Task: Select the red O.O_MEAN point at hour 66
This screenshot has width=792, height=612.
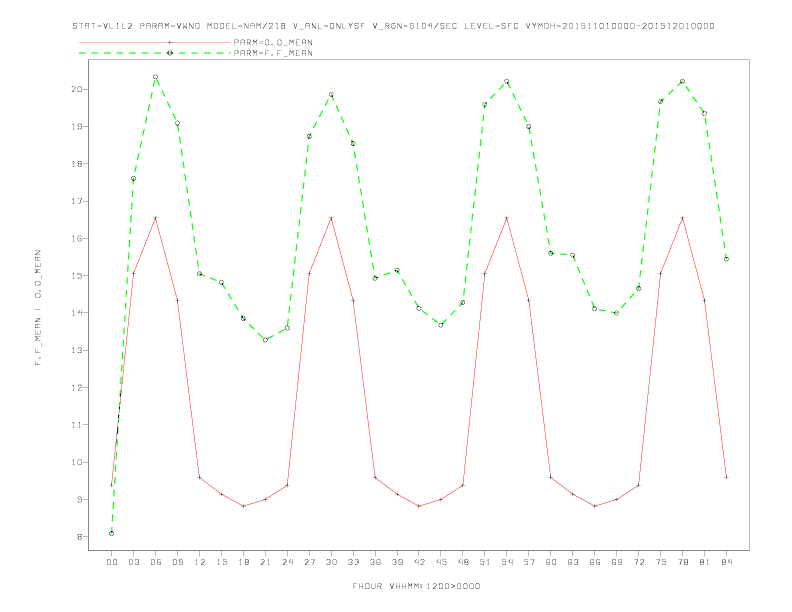Action: click(x=595, y=506)
